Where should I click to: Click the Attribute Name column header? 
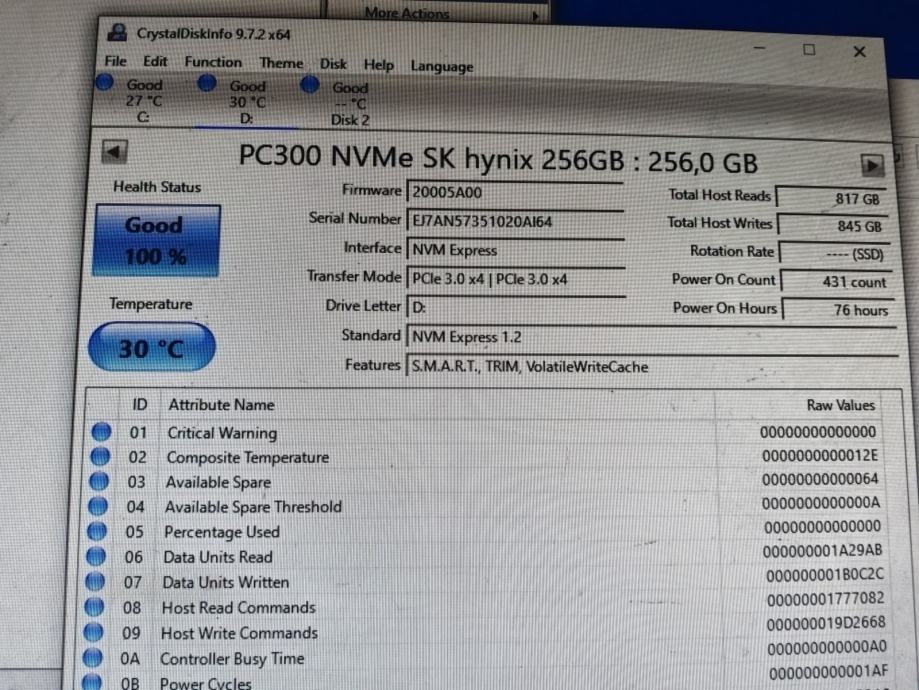click(222, 405)
